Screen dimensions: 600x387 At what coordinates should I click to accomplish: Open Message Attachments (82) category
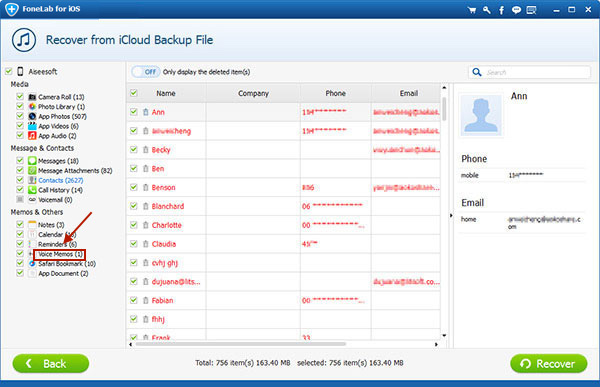pos(75,171)
